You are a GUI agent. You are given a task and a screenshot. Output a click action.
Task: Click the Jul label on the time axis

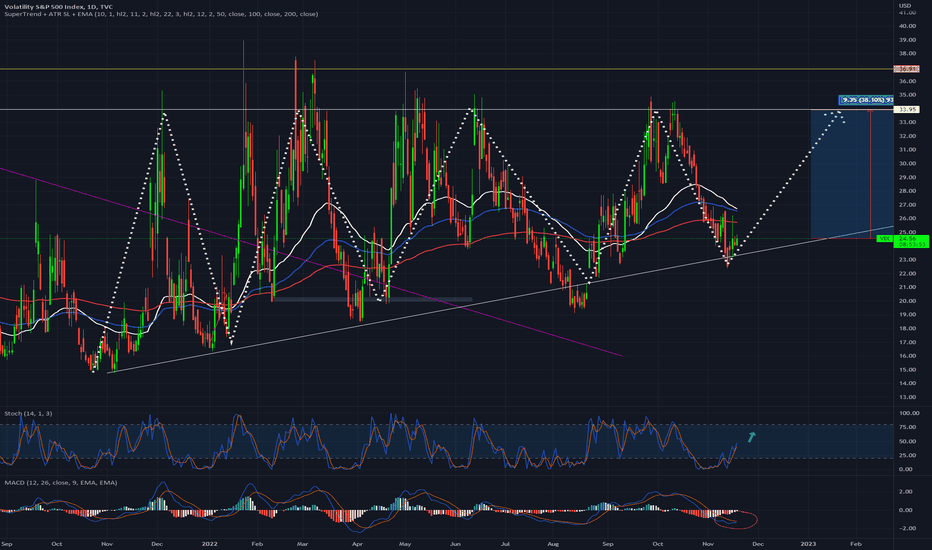[x=505, y=543]
